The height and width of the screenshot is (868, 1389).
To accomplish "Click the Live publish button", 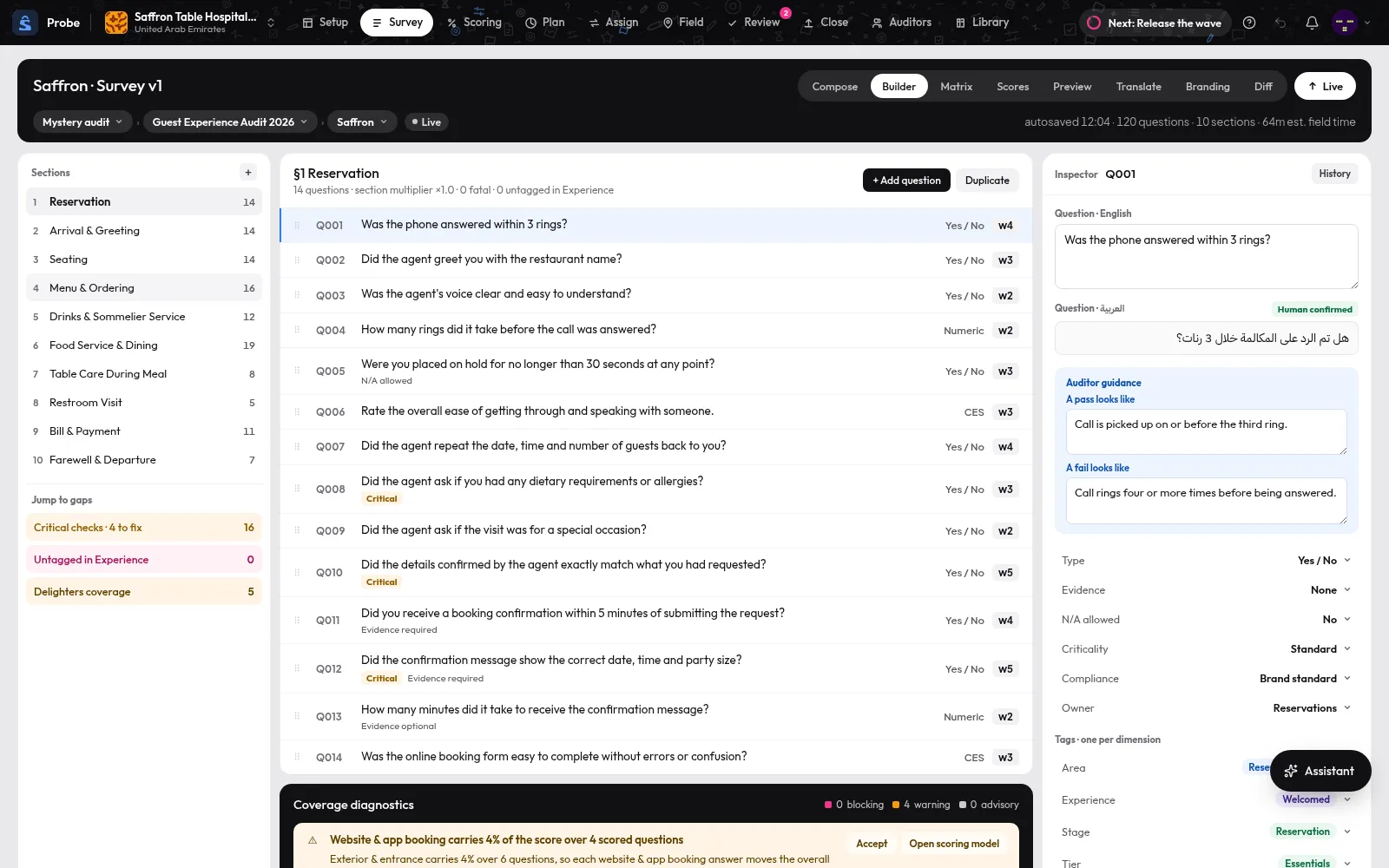I will pos(1325,86).
